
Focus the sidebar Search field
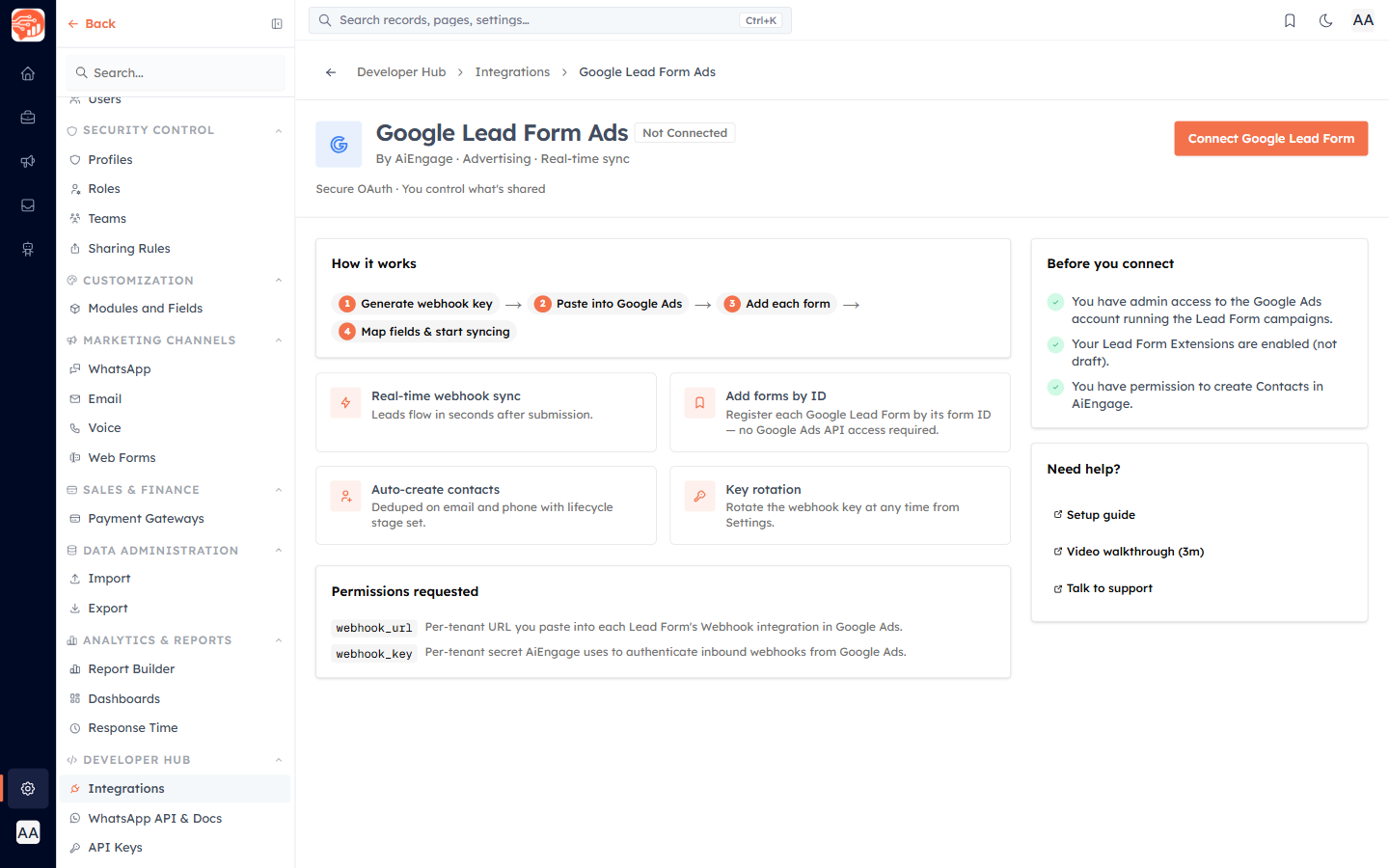pyautogui.click(x=176, y=73)
